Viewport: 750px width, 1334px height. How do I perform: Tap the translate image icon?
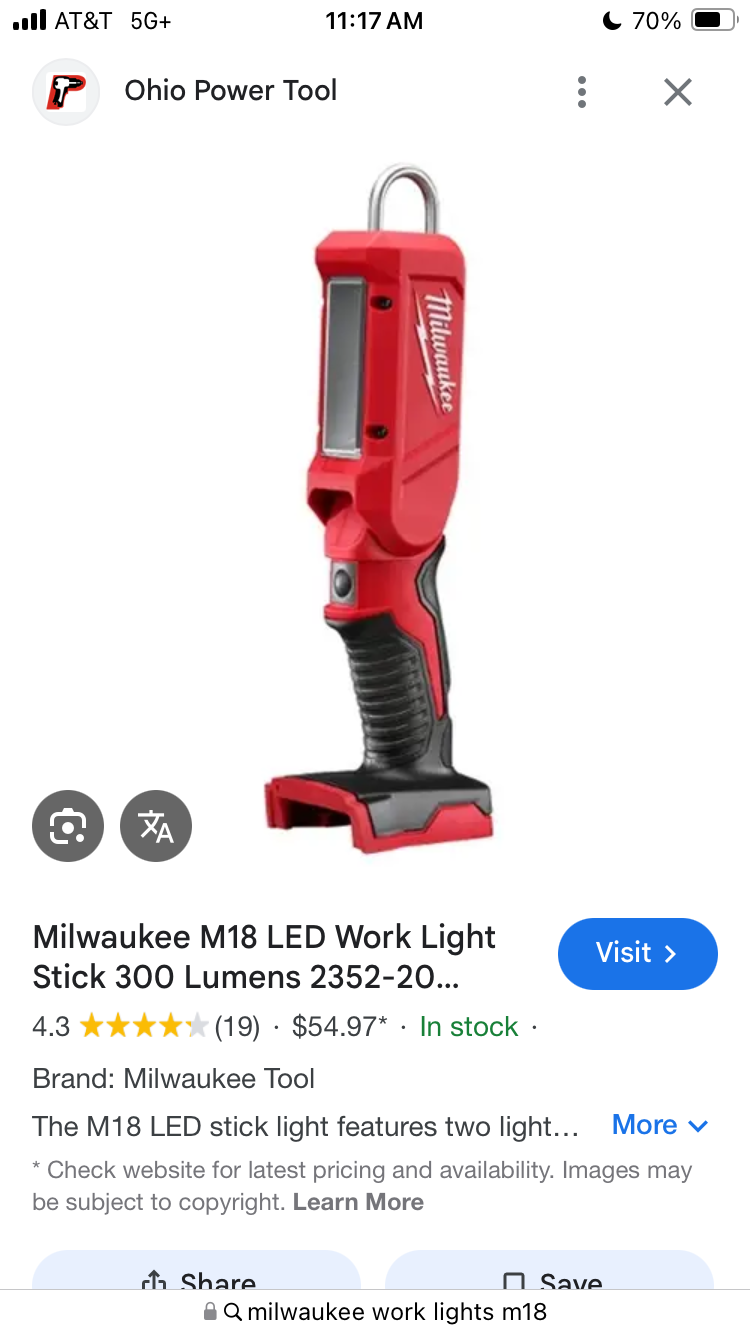156,826
